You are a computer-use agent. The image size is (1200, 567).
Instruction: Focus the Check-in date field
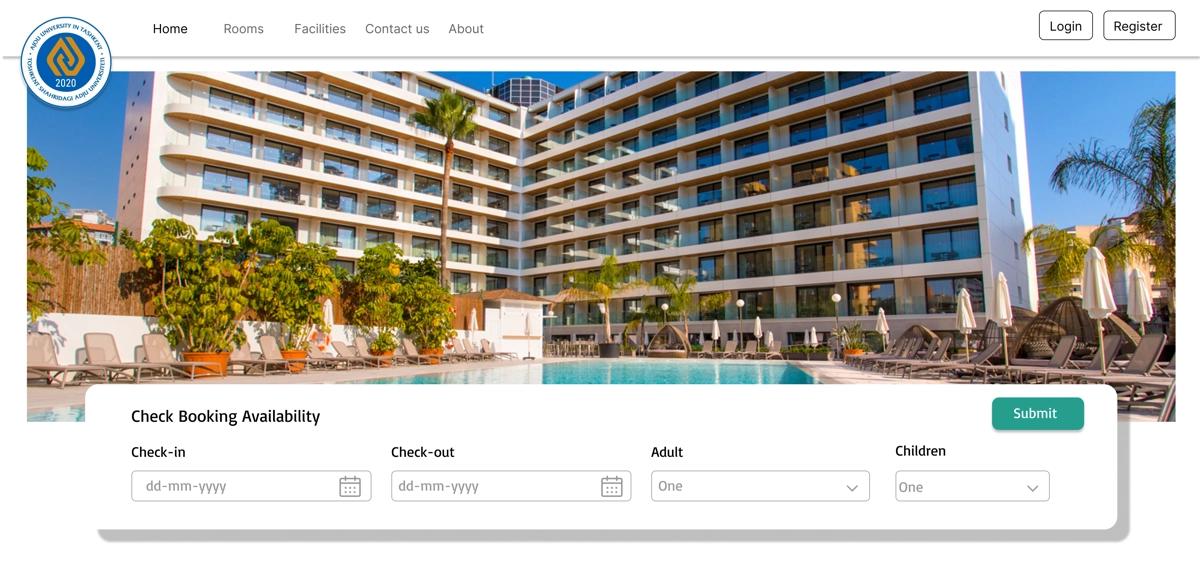pos(251,486)
